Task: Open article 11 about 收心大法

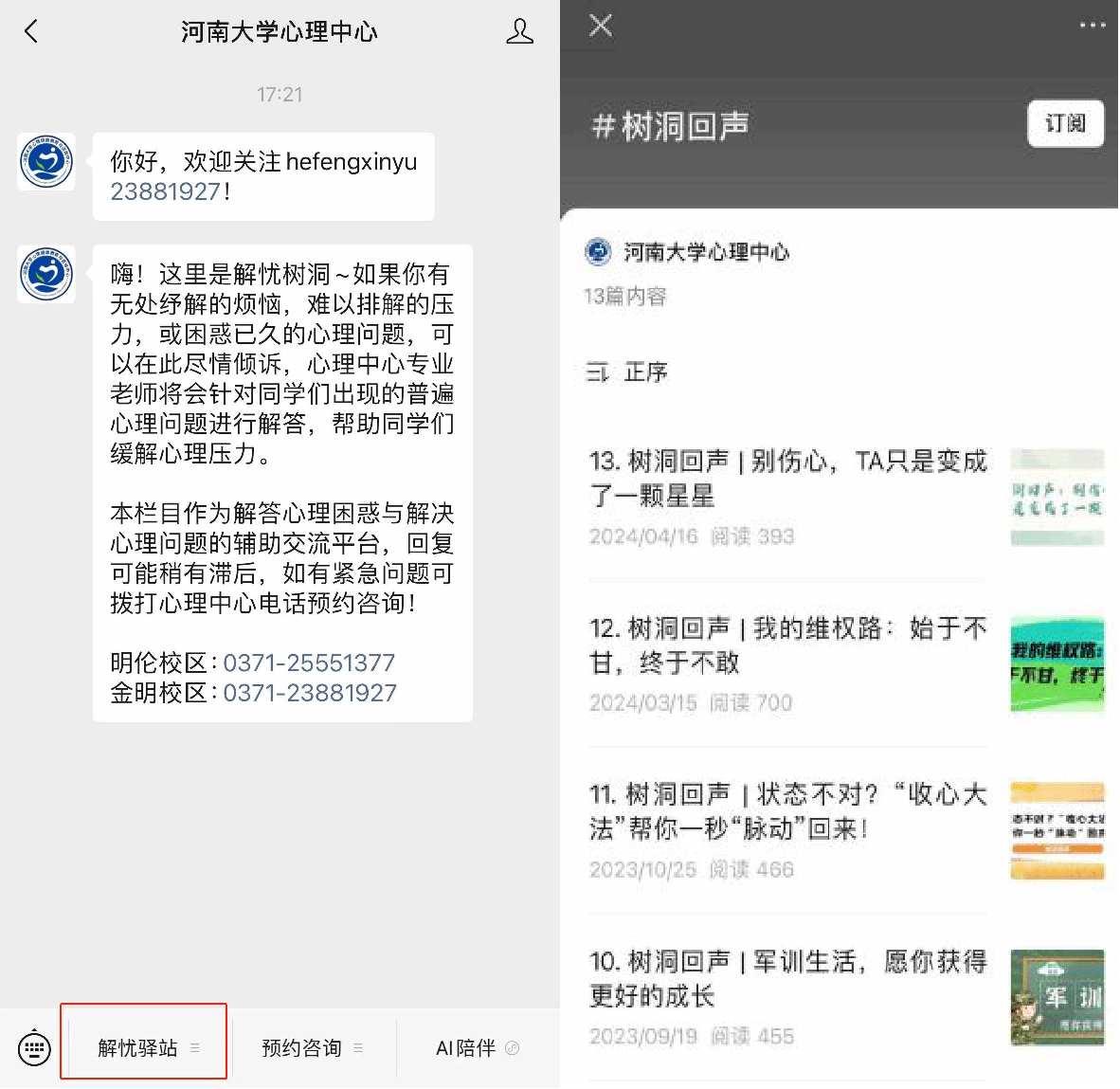Action: (786, 811)
